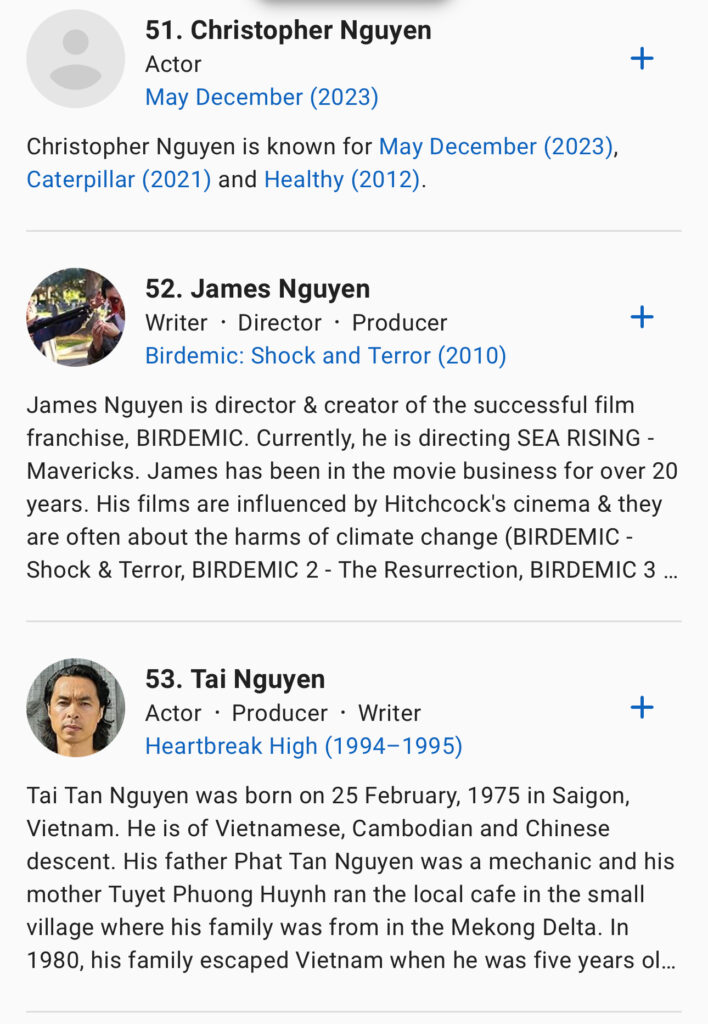Tap plus icon next to Tai Nguyen
The height and width of the screenshot is (1024, 708).
[642, 708]
